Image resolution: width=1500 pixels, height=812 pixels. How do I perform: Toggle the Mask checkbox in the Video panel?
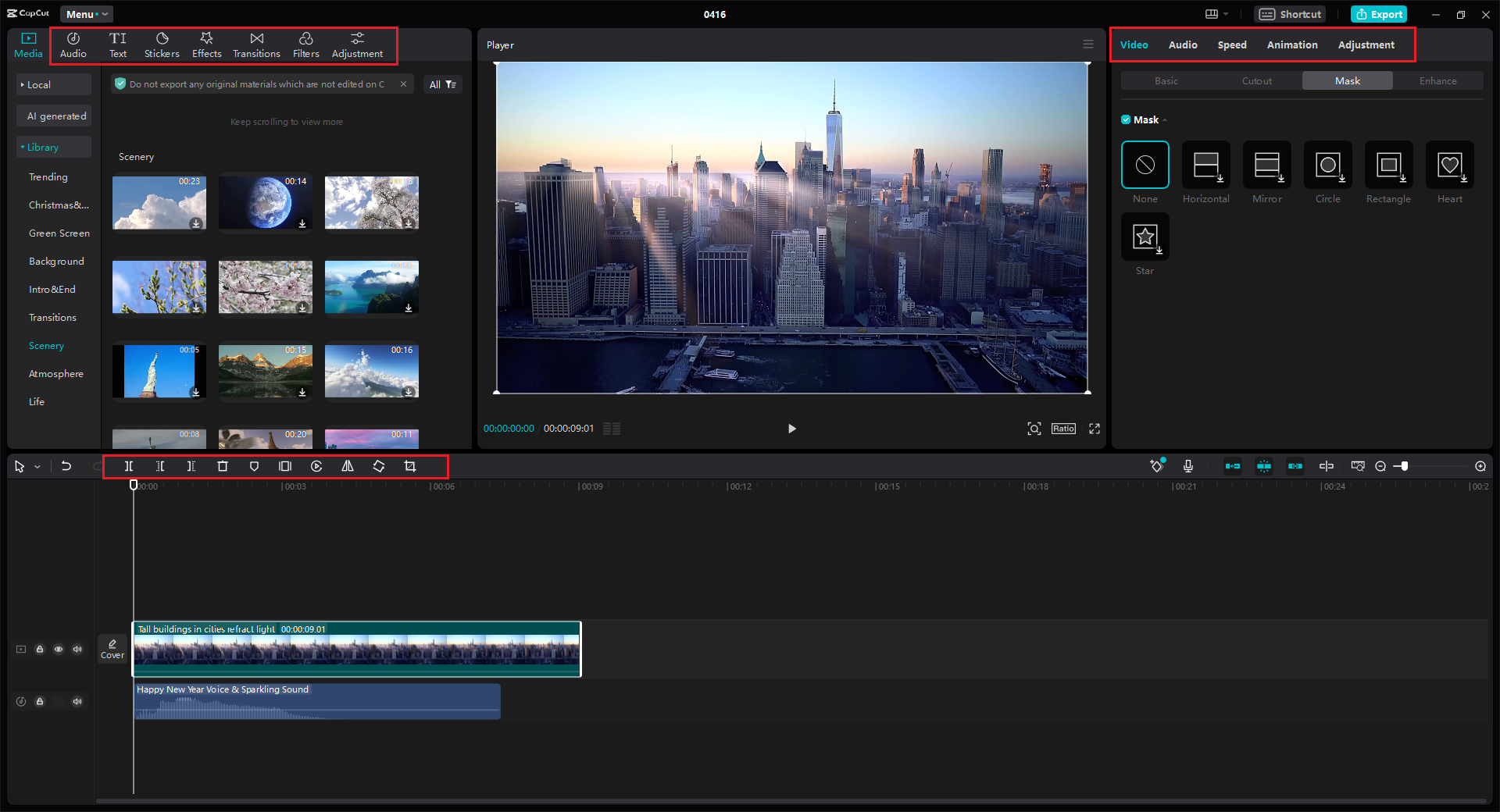tap(1126, 119)
